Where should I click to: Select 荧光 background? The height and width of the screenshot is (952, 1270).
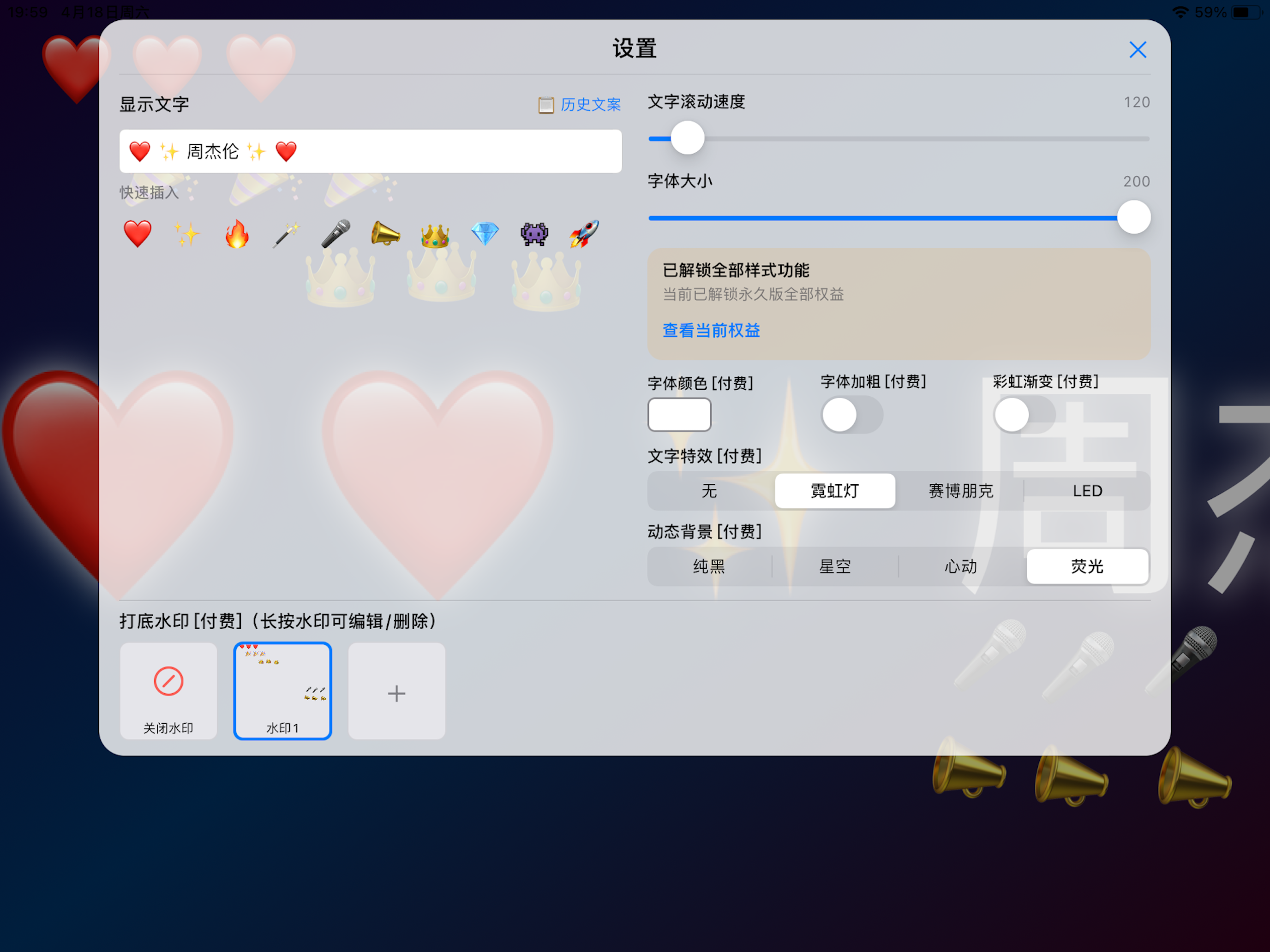pos(1087,567)
